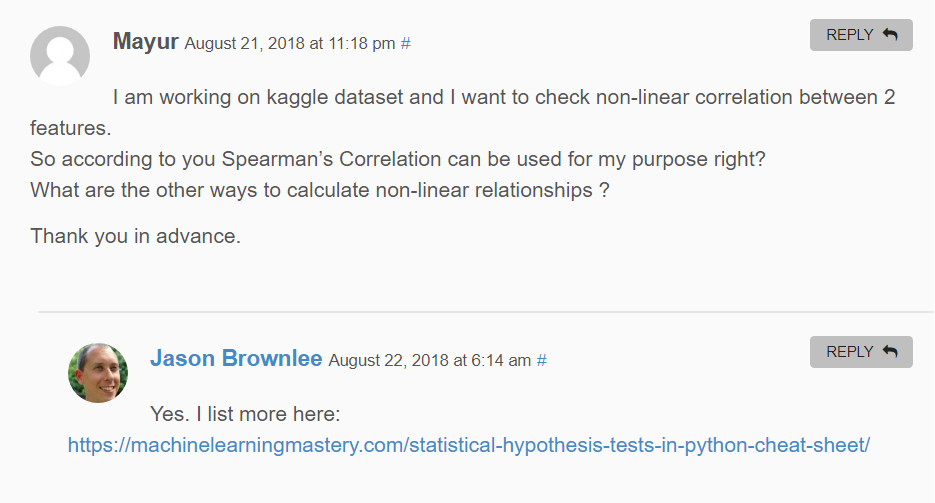Click the word "features." in Mayur's comment
Image resolution: width=935 pixels, height=503 pixels.
71,129
